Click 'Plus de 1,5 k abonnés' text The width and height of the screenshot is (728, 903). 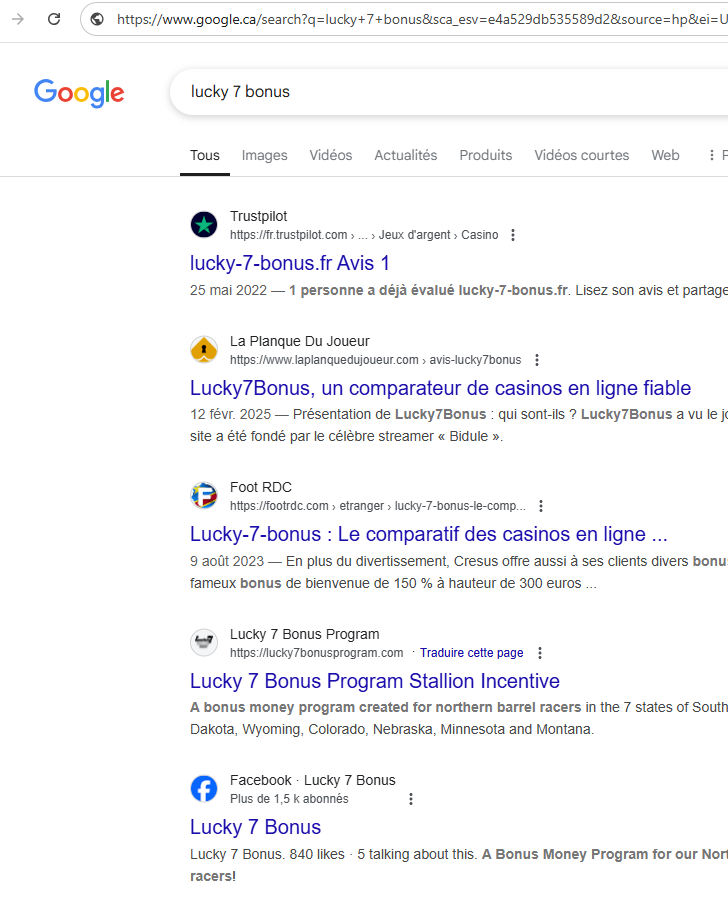(289, 799)
